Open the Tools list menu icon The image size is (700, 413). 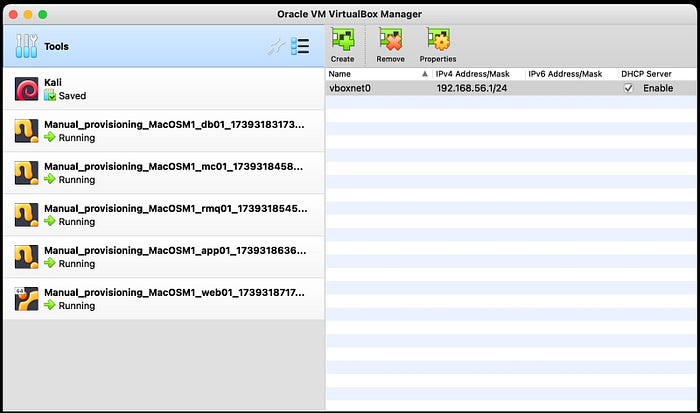300,46
